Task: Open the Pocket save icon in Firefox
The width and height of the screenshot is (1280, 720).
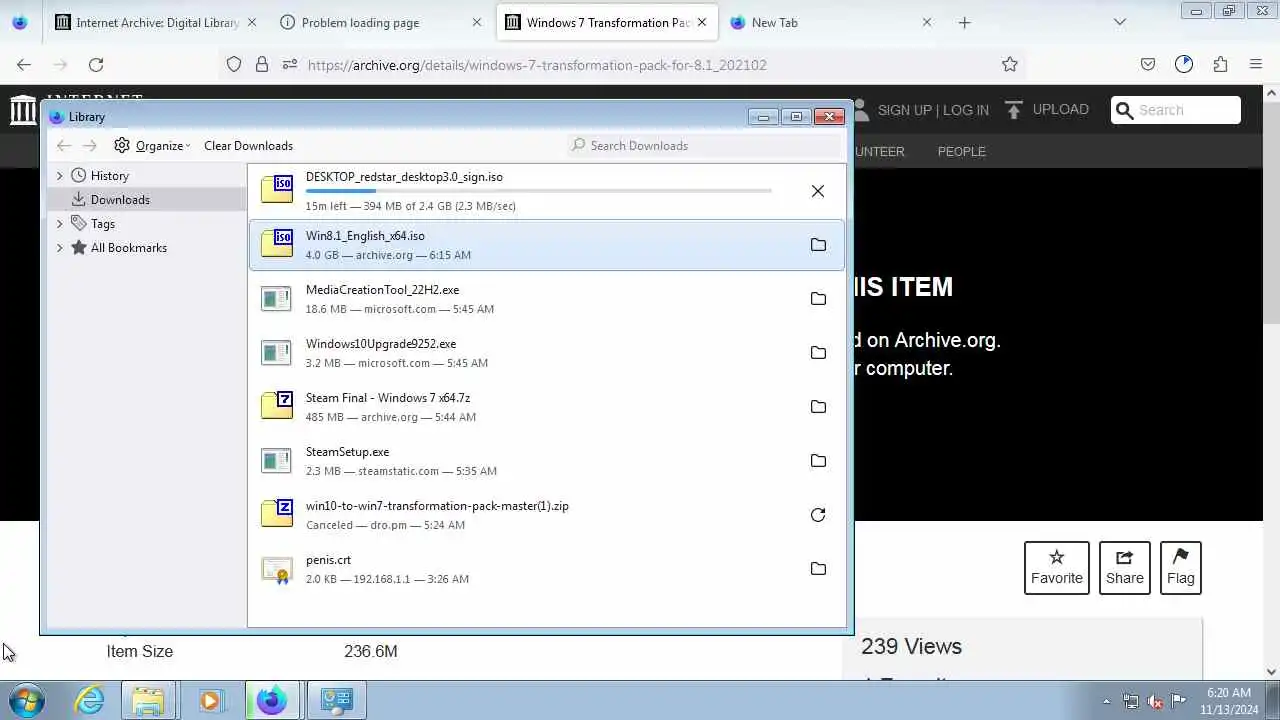Action: tap(1148, 65)
